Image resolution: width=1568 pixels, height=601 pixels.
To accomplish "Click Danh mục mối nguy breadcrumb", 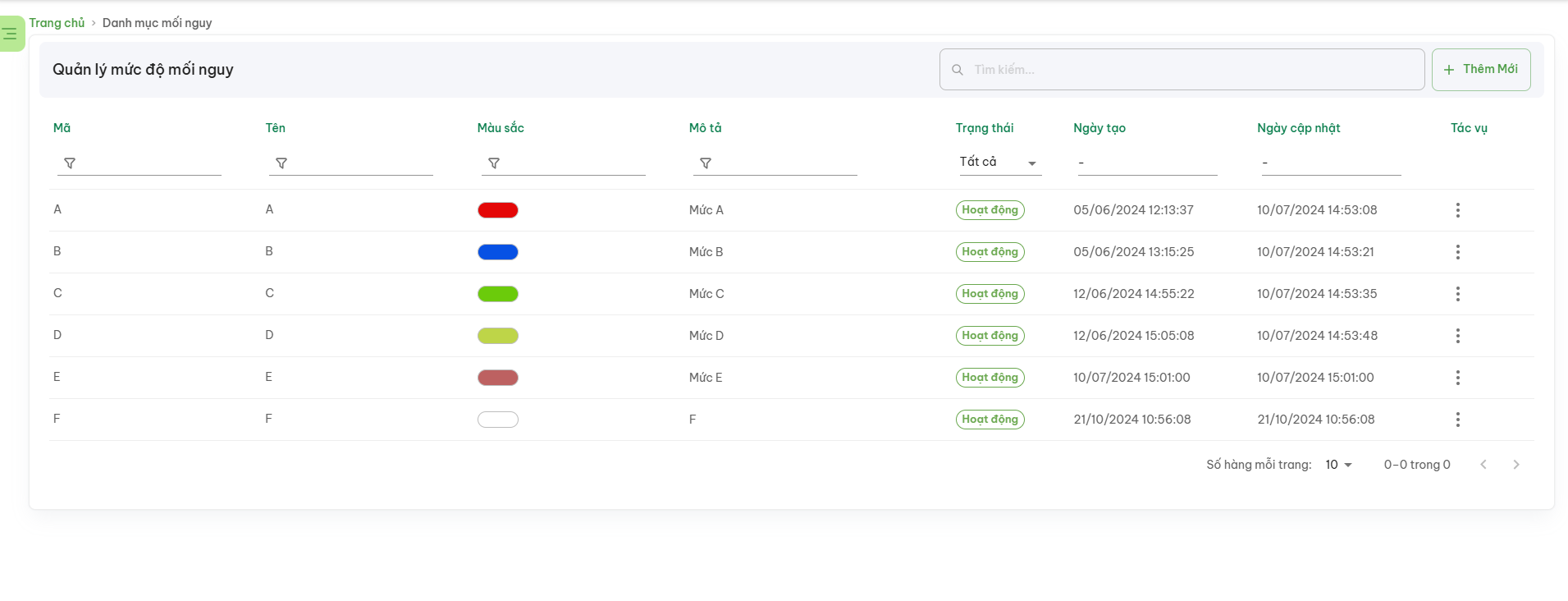I will pyautogui.click(x=157, y=23).
